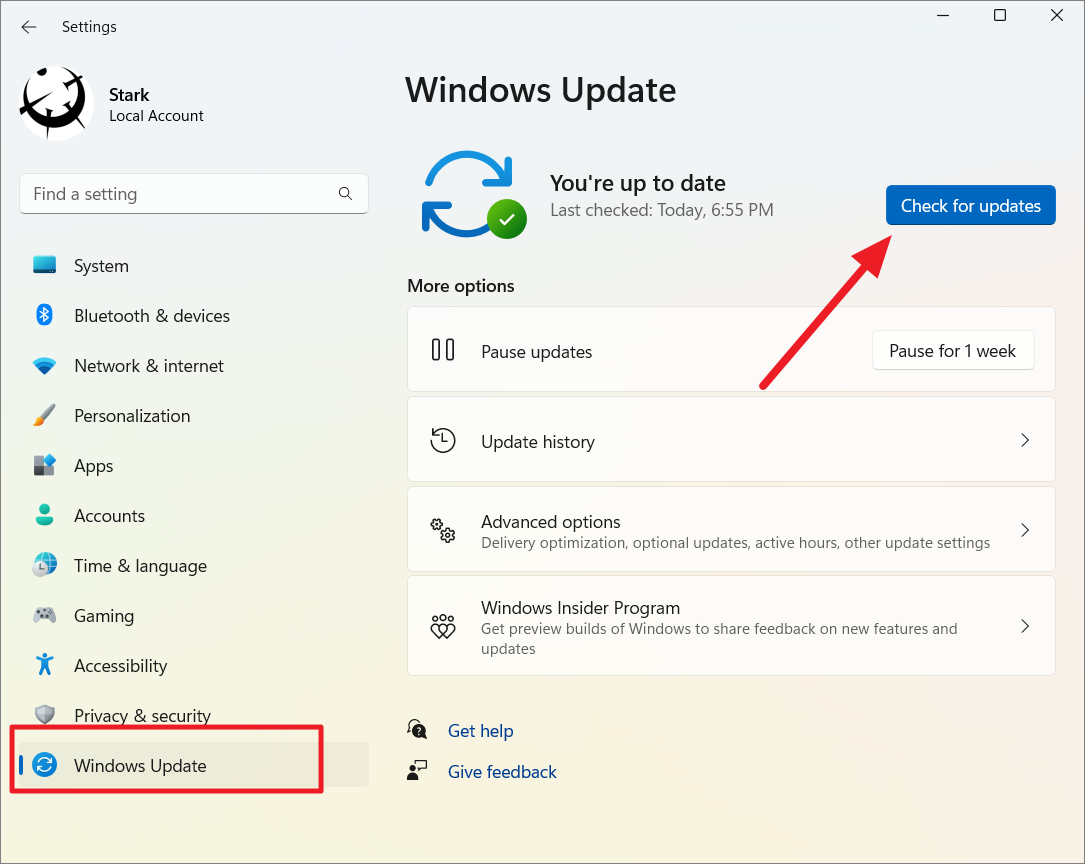
Task: Open the Update history text
Action: [538, 442]
